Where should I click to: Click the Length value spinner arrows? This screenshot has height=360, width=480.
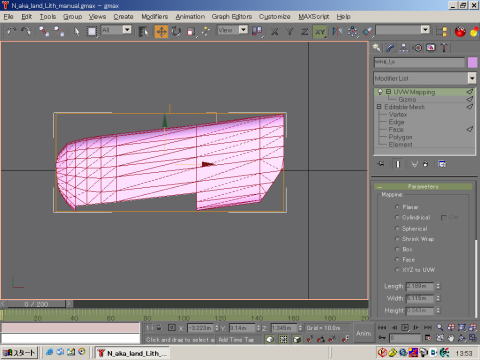(438, 286)
